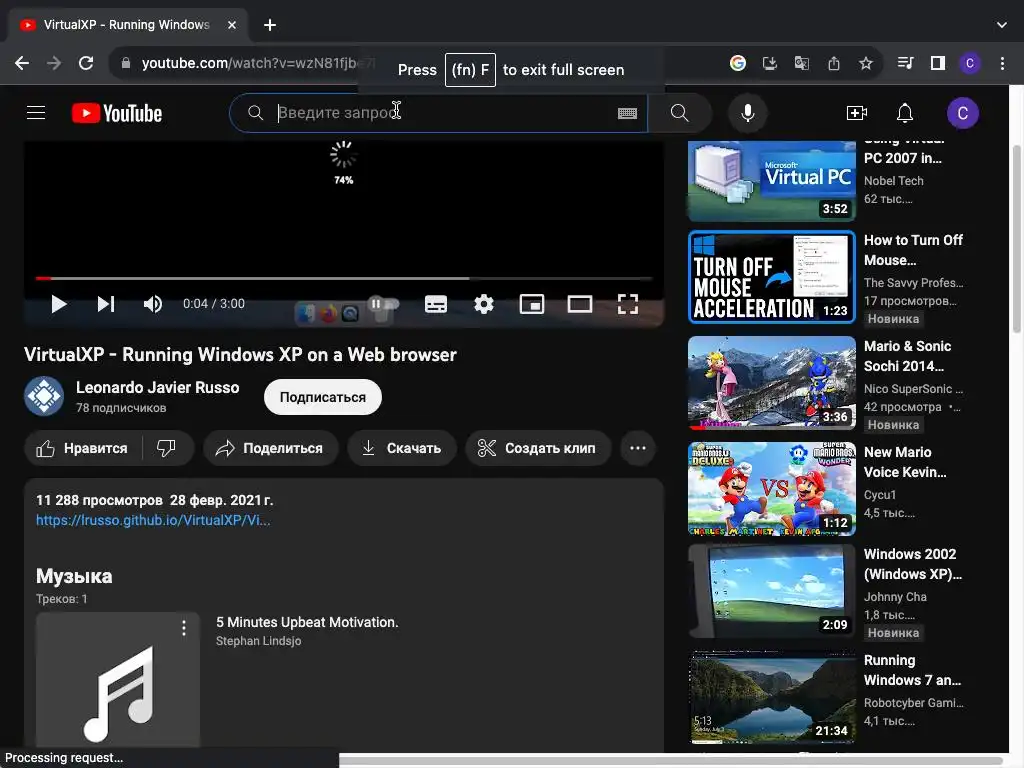Image resolution: width=1024 pixels, height=768 pixels.
Task: Open the Create video button
Action: coord(856,113)
